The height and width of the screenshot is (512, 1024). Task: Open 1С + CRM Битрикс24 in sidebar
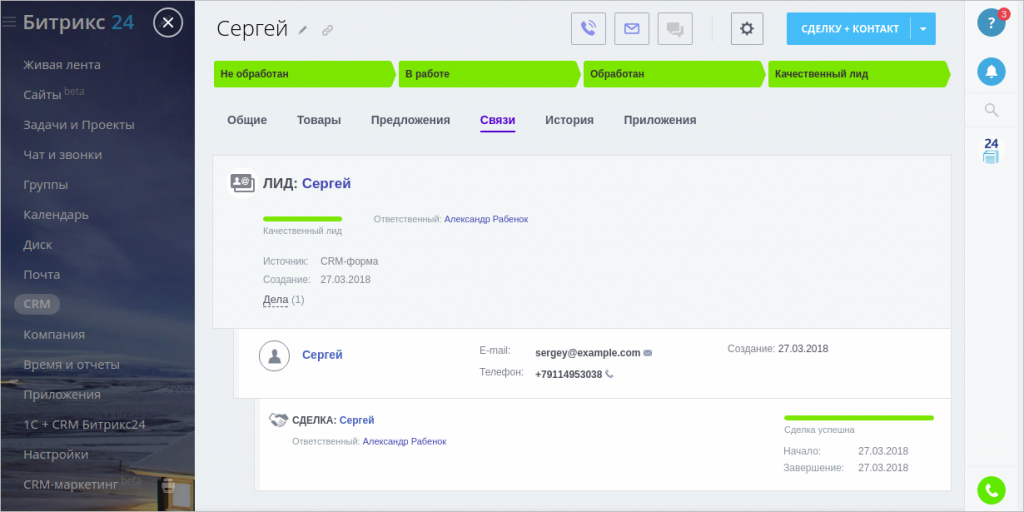pyautogui.click(x=84, y=424)
